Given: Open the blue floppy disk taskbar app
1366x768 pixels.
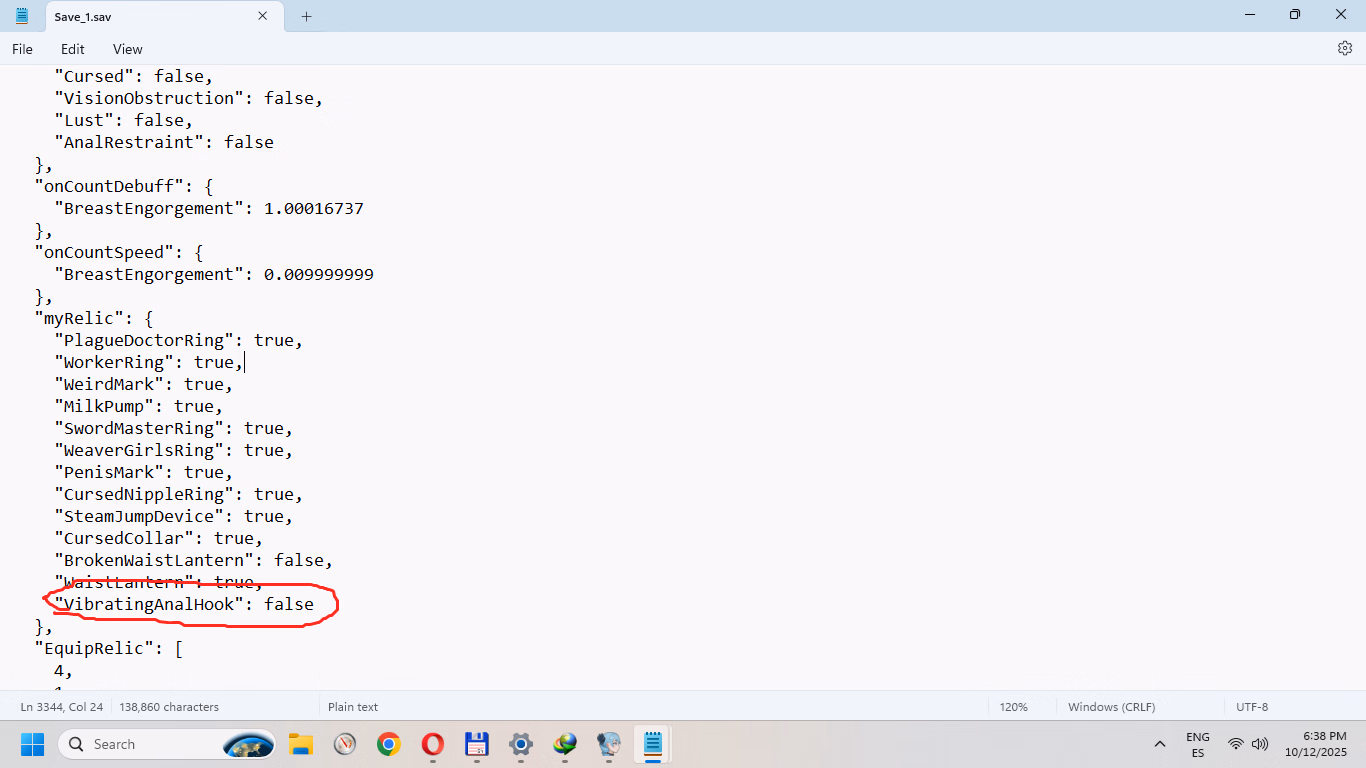Looking at the screenshot, I should coord(477,744).
